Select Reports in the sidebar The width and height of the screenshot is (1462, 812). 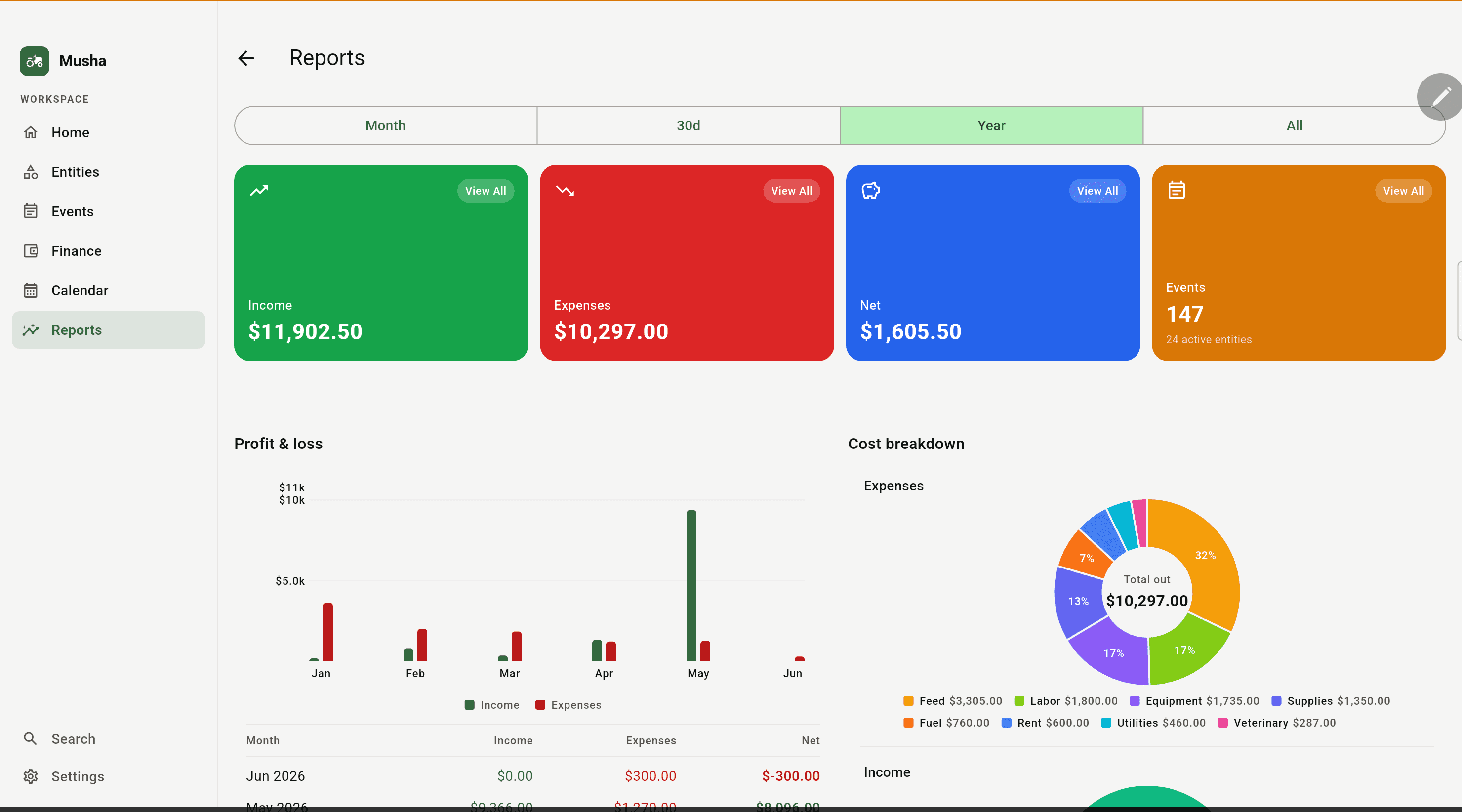[x=108, y=329]
